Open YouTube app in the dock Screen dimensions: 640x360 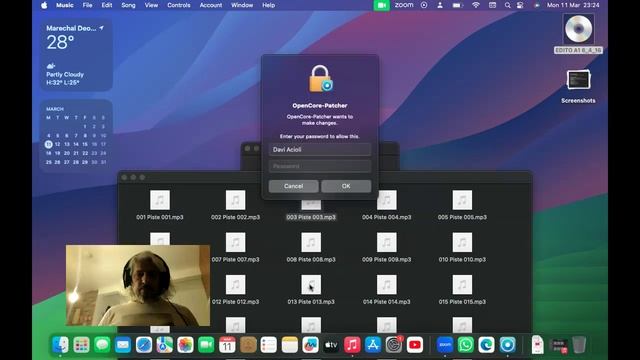coord(414,345)
